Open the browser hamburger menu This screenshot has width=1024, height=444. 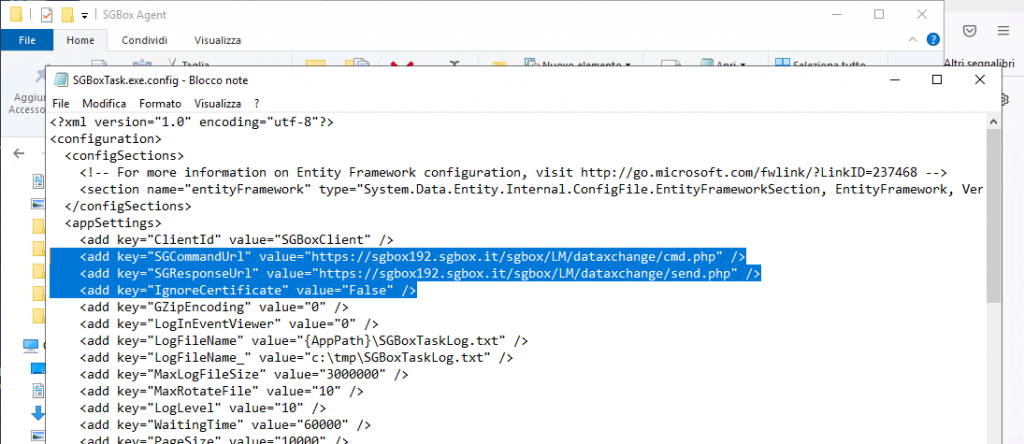1003,31
